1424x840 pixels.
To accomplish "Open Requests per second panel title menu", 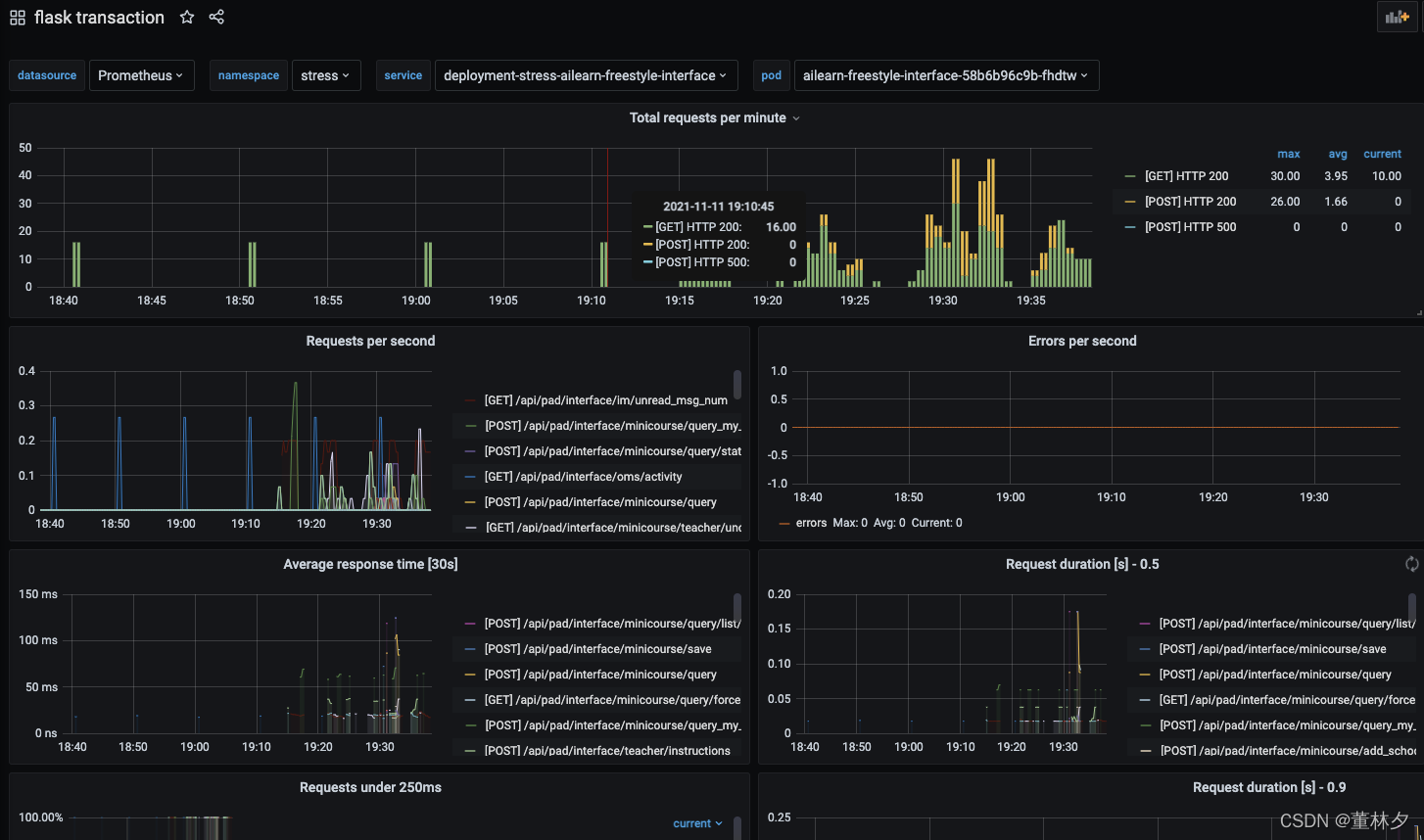I will point(370,341).
